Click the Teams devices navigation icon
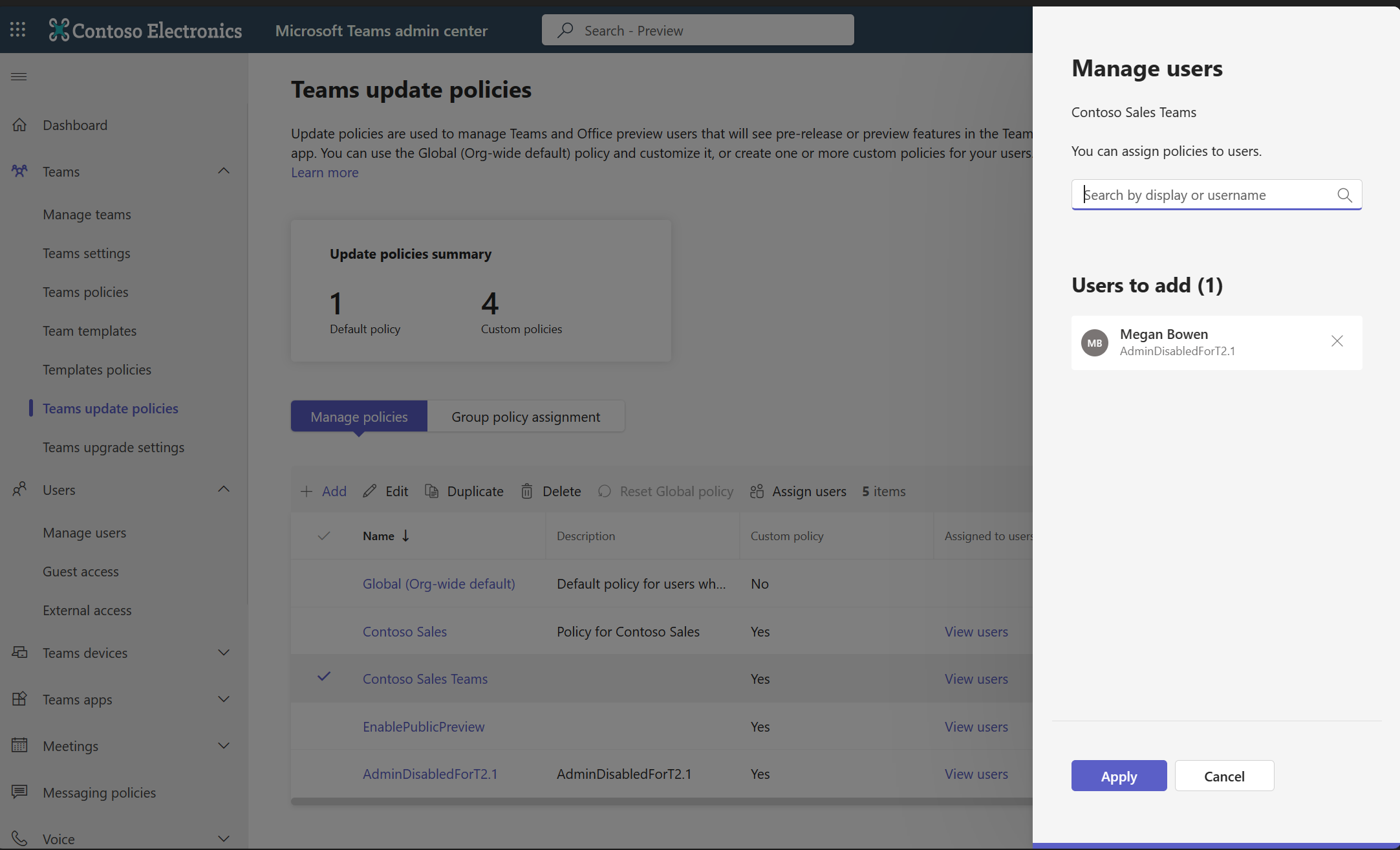 (19, 652)
